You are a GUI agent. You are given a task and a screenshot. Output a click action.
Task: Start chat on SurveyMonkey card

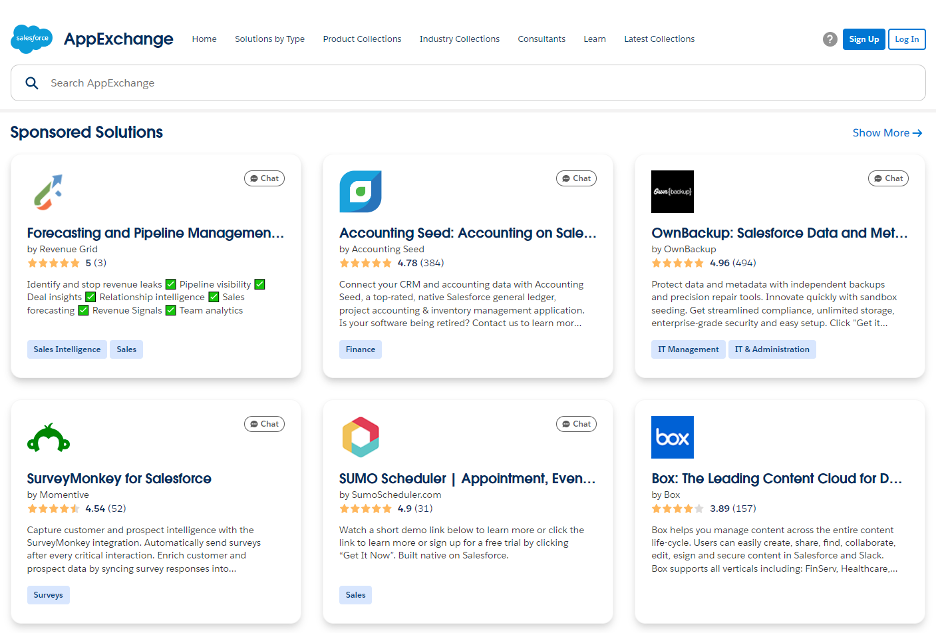pos(264,424)
